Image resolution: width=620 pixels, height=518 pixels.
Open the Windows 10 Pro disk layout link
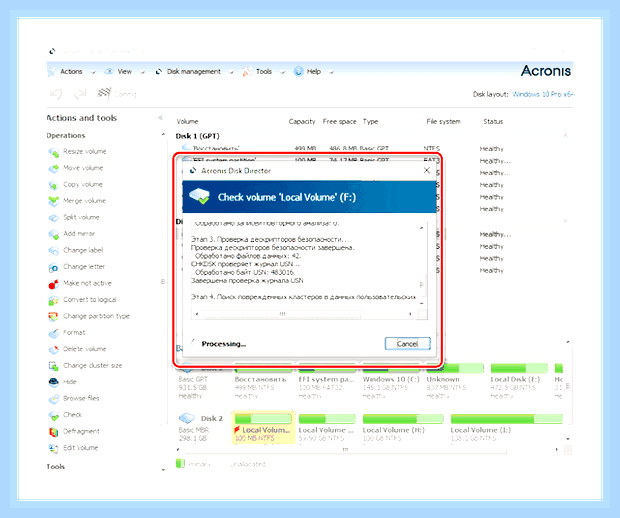point(543,94)
